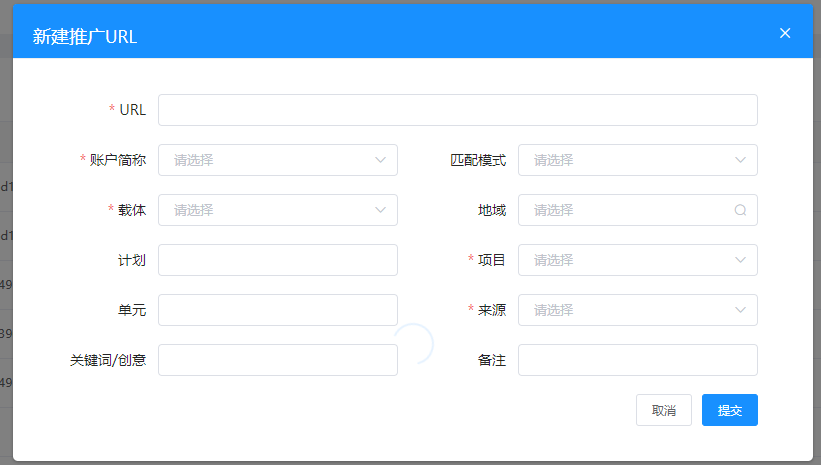Click the 备注 input field
Screen dimensions: 821x465
point(638,360)
